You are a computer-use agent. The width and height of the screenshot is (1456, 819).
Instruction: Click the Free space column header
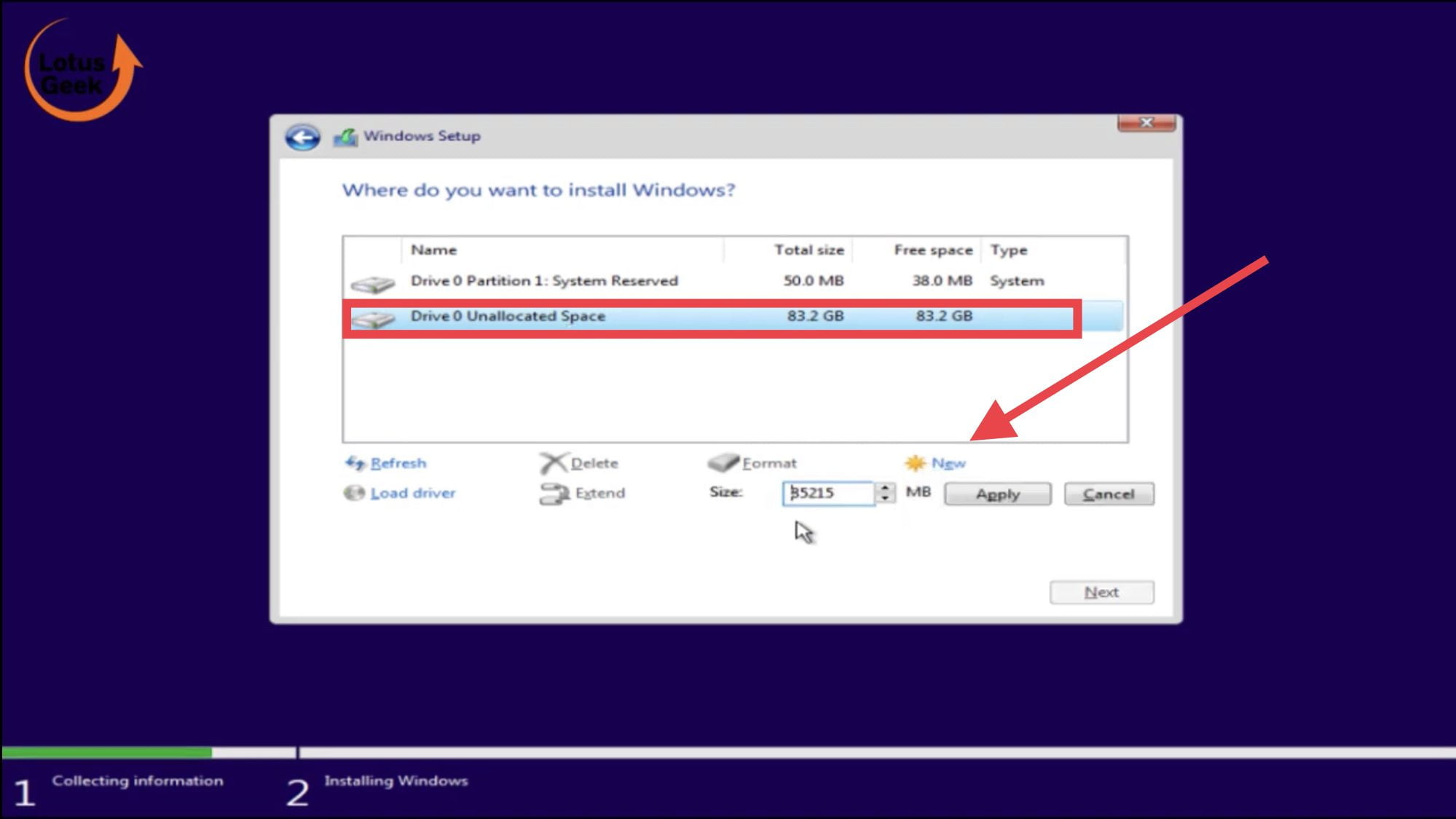[917, 250]
